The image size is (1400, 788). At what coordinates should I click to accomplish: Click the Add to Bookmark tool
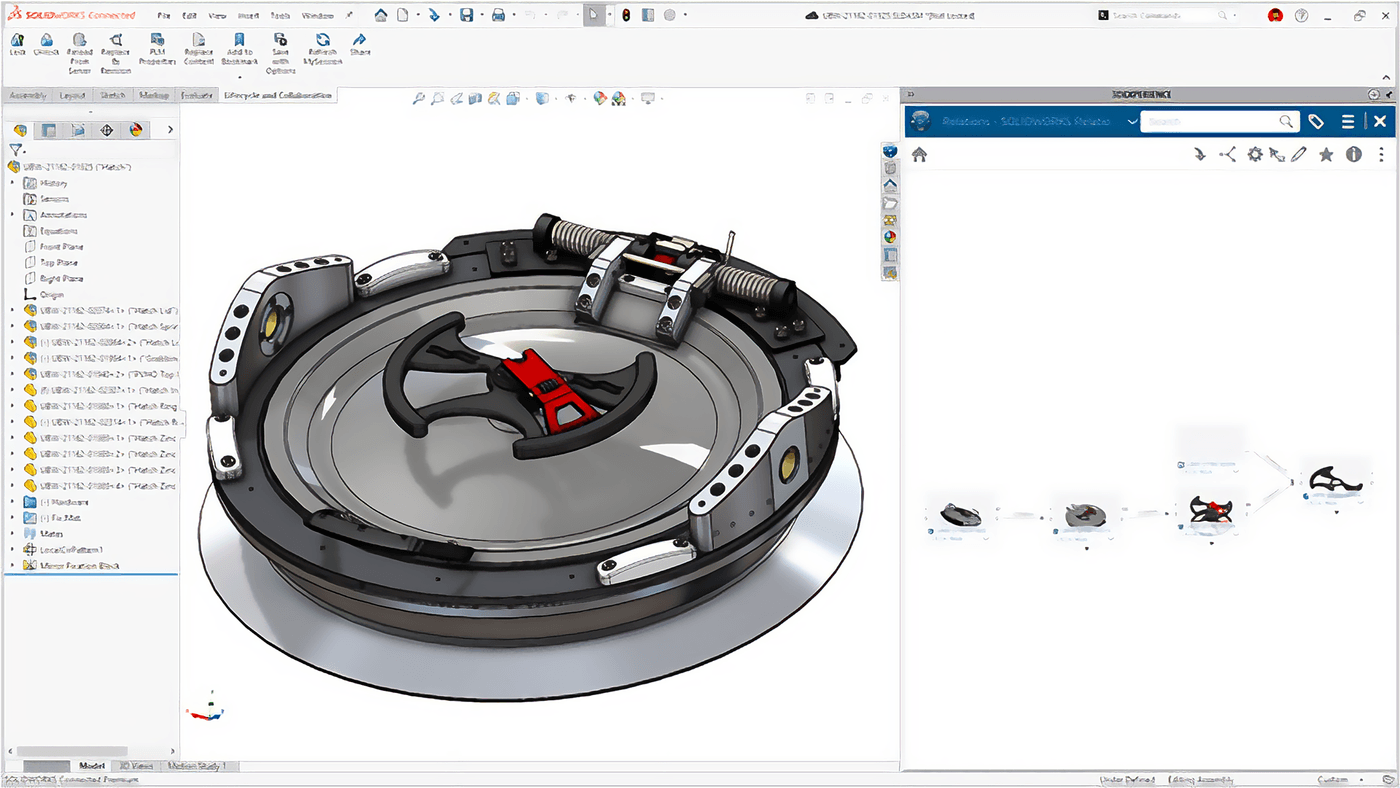238,44
